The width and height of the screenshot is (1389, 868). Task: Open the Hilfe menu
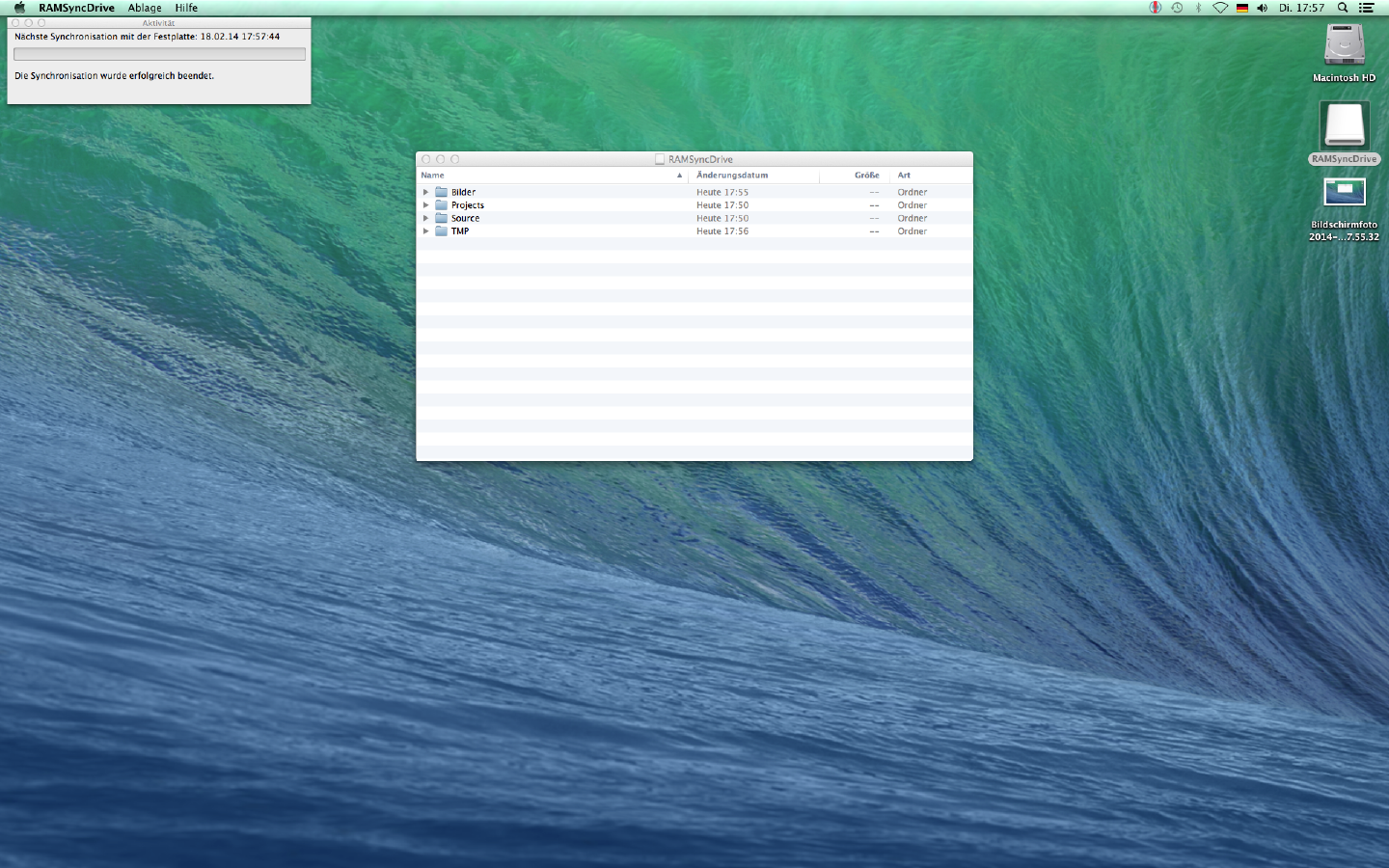click(x=186, y=8)
